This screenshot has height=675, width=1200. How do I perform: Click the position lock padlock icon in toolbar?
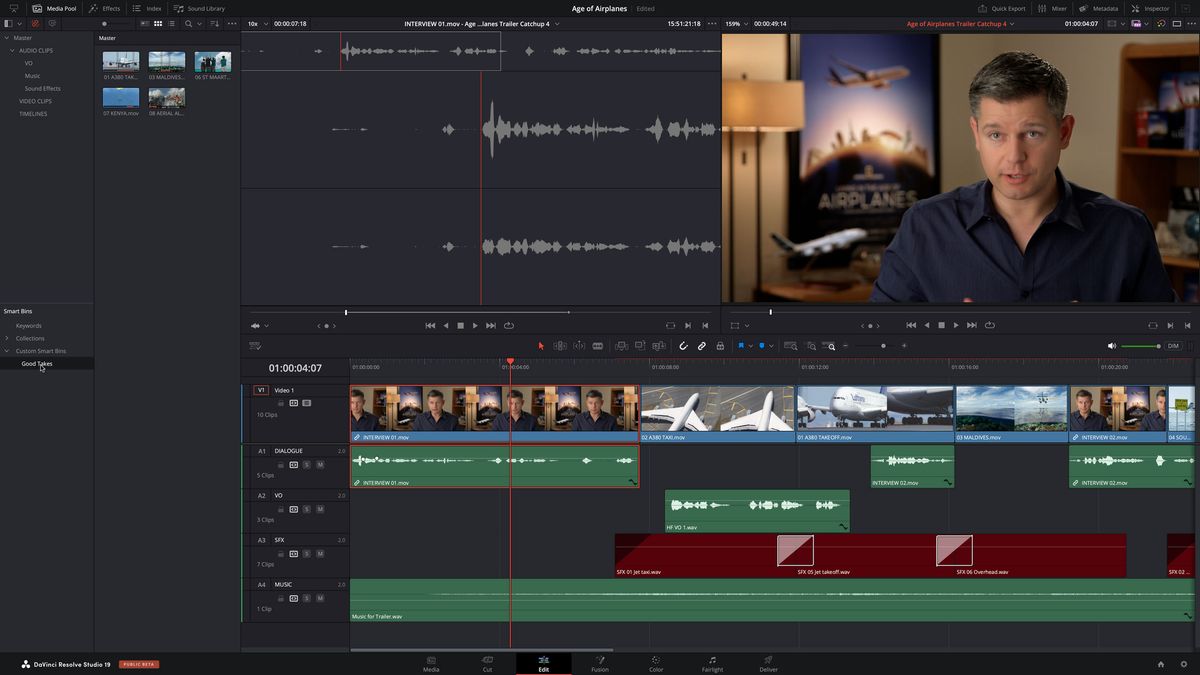(720, 346)
